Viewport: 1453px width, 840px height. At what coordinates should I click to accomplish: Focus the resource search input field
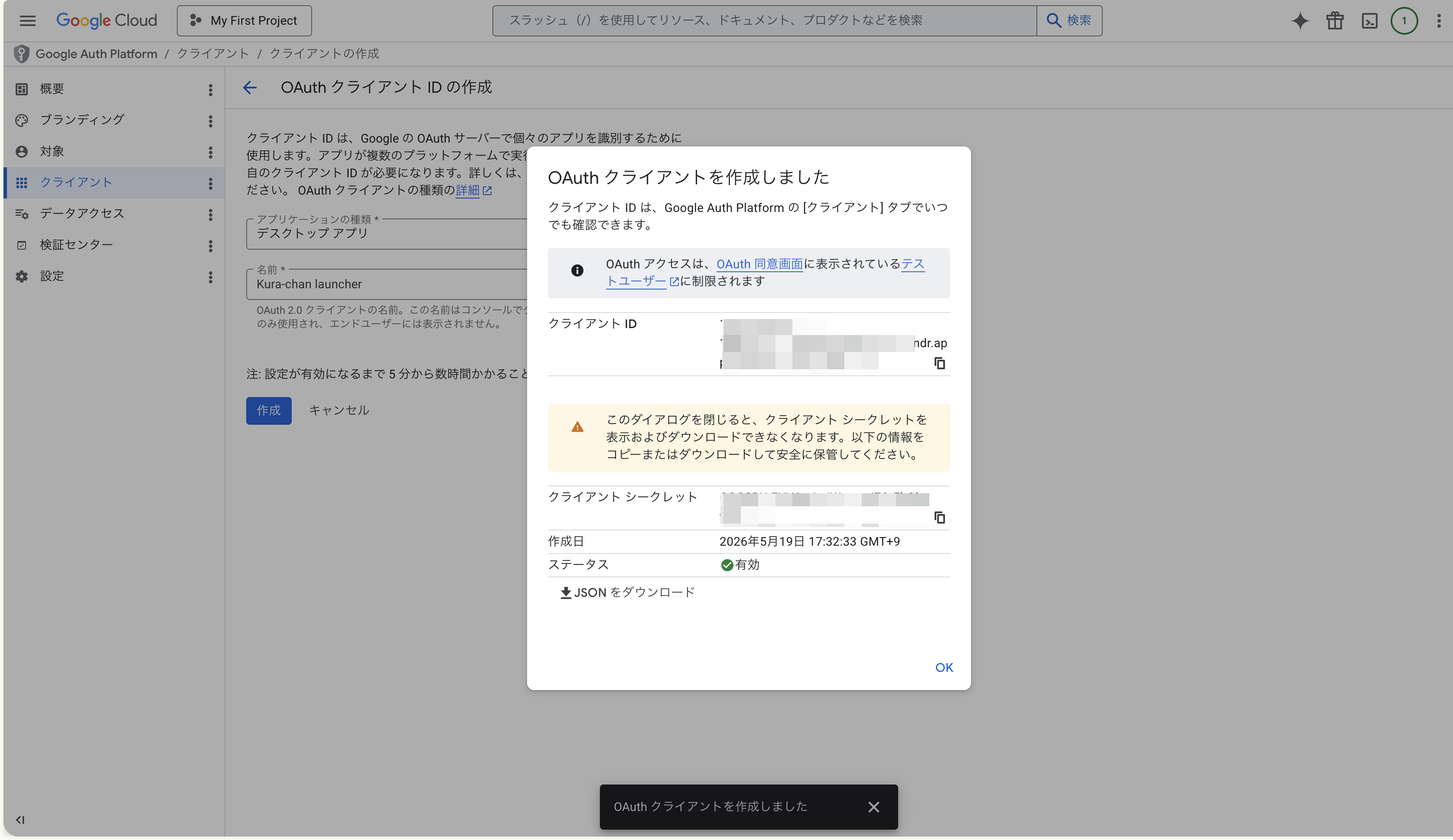pyautogui.click(x=764, y=21)
